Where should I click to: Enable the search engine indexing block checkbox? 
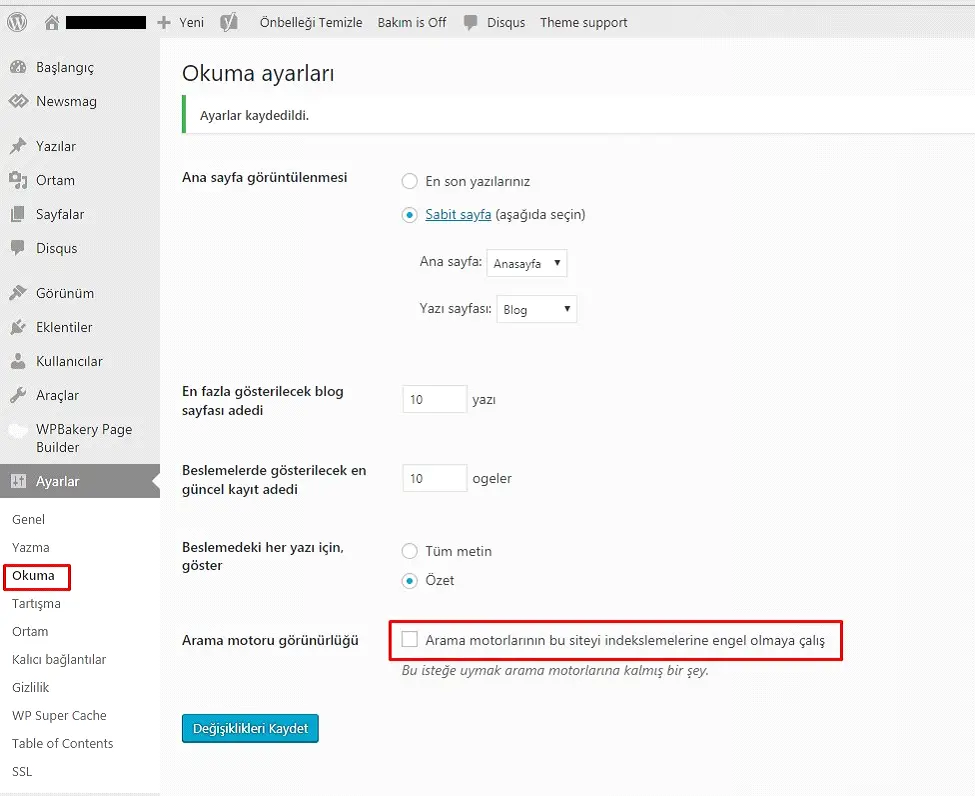(x=409, y=640)
